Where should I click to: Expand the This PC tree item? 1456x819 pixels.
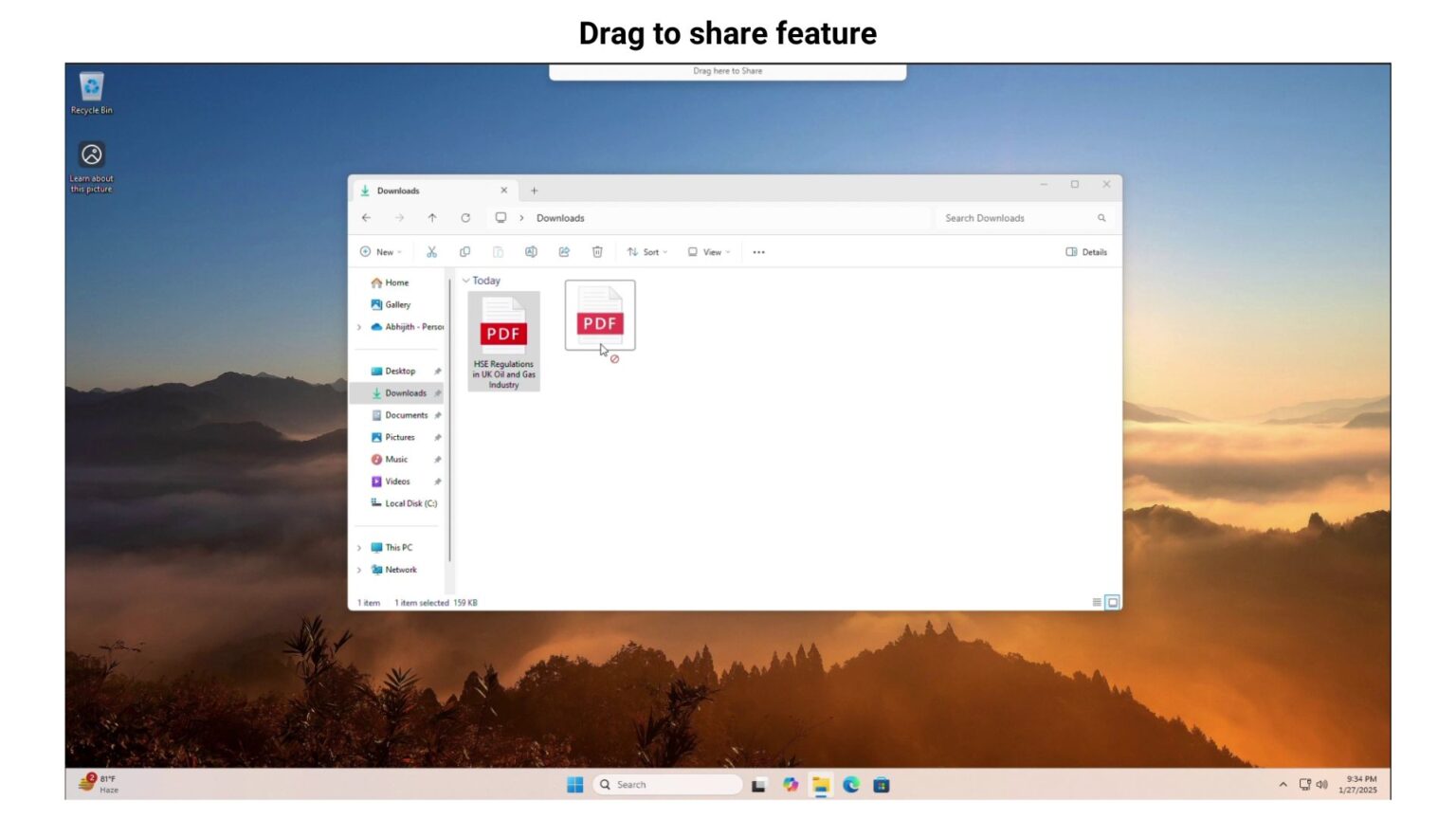coord(359,547)
